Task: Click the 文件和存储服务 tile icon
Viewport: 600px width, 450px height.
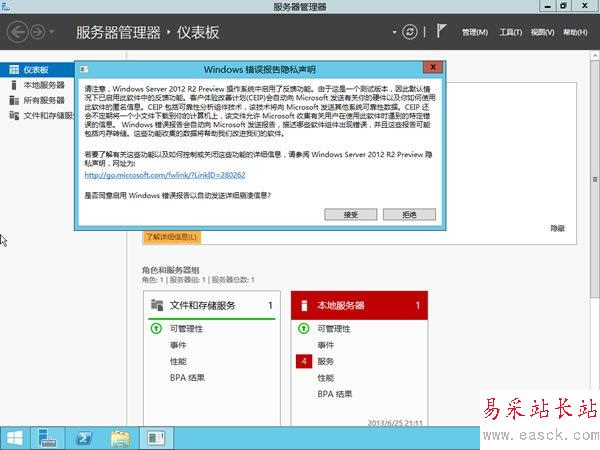Action: pos(157,305)
